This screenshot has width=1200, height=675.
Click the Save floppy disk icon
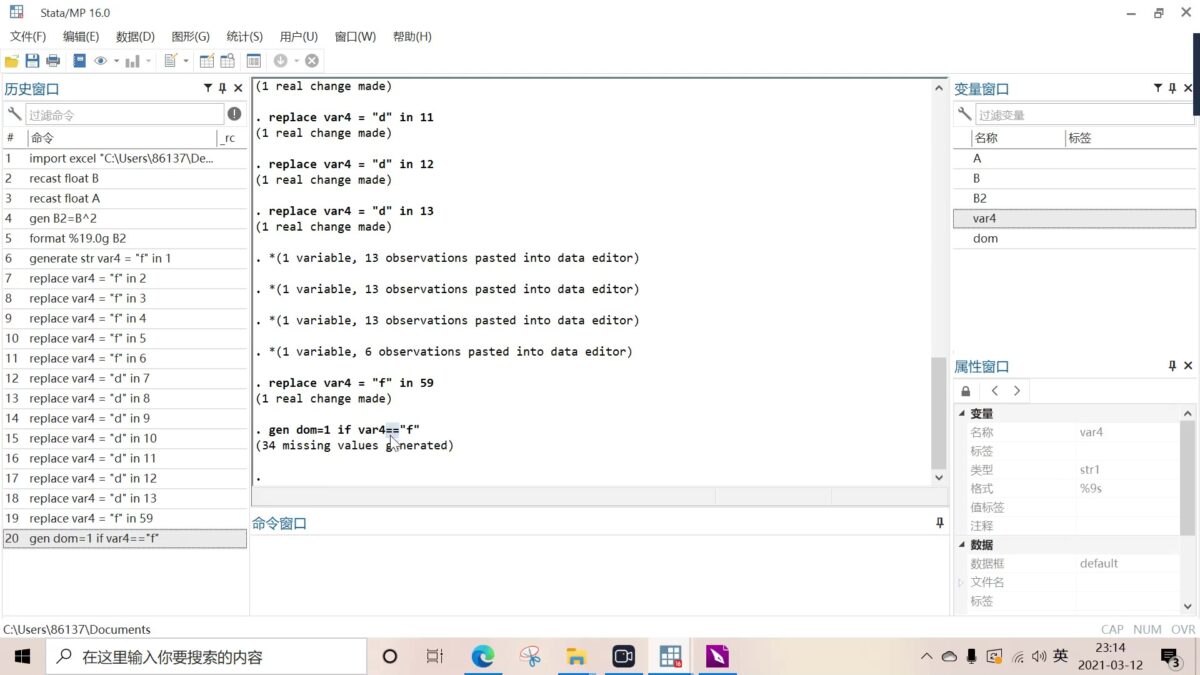[x=32, y=61]
